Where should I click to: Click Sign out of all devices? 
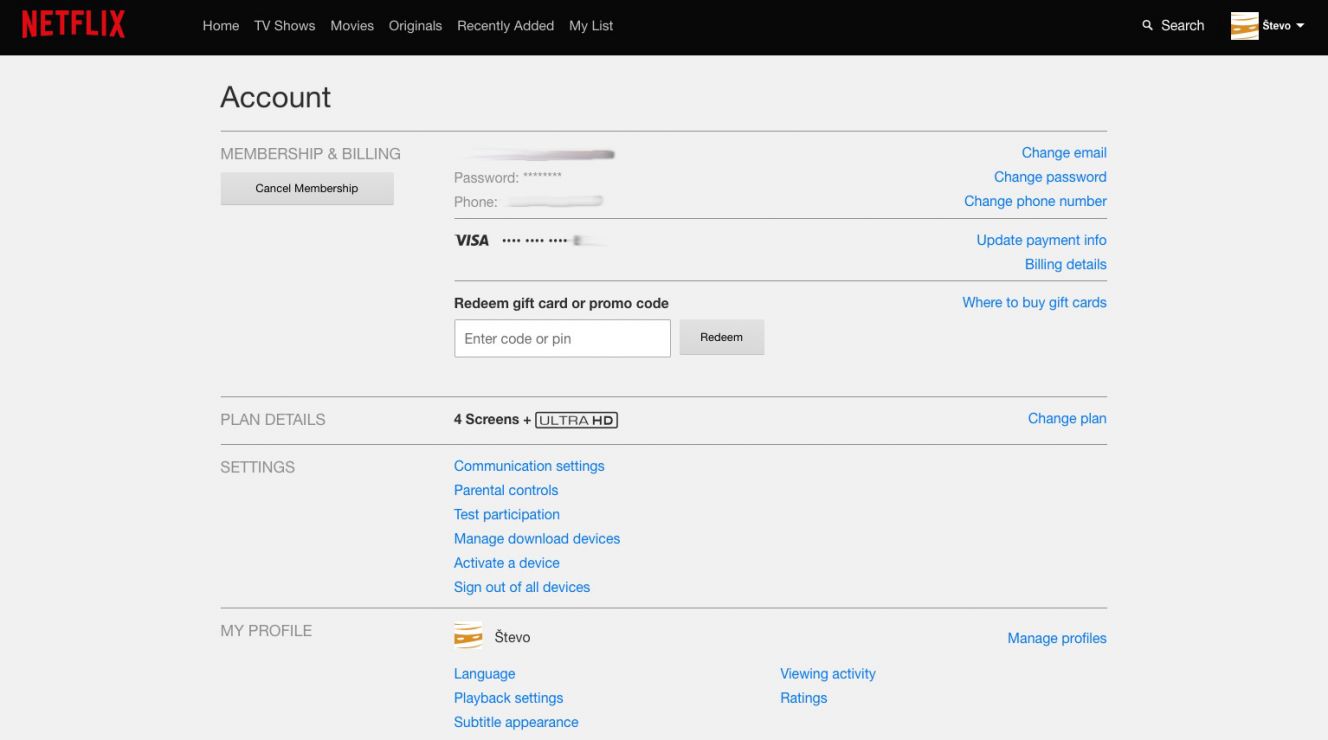[522, 587]
